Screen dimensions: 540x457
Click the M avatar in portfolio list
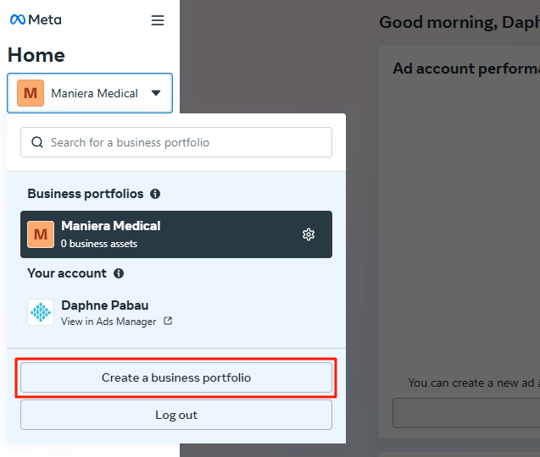(41, 235)
